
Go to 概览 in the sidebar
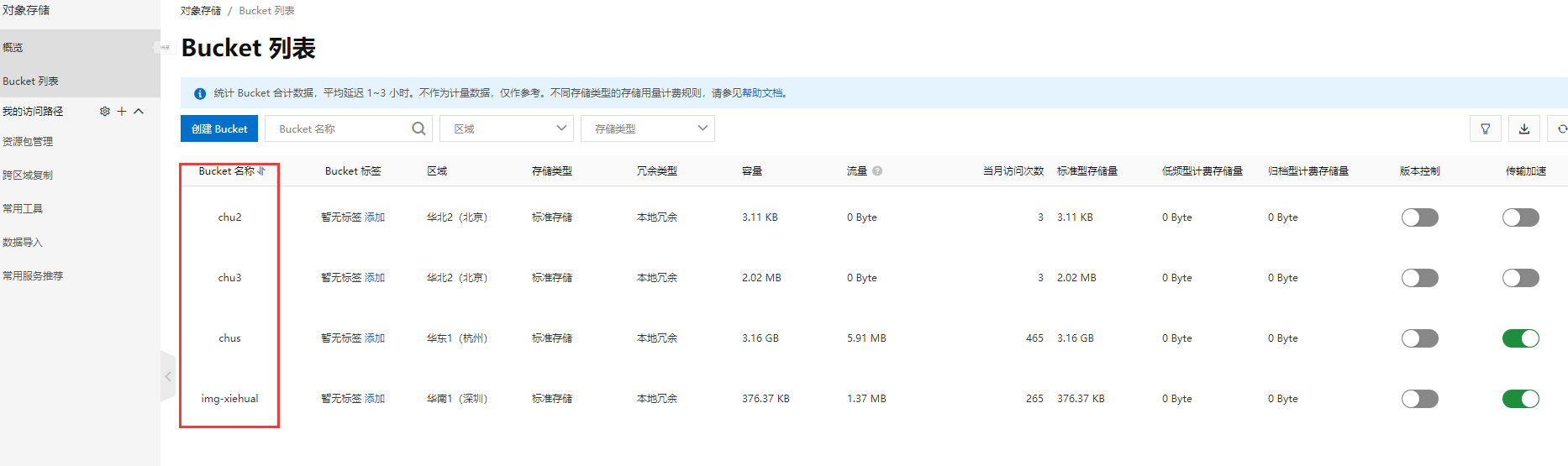(13, 48)
